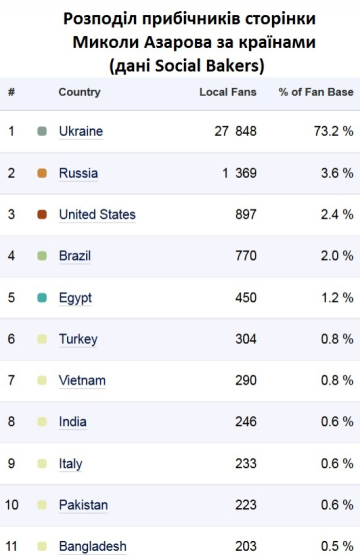Open the Russia country link
The width and height of the screenshot is (360, 560).
click(78, 173)
